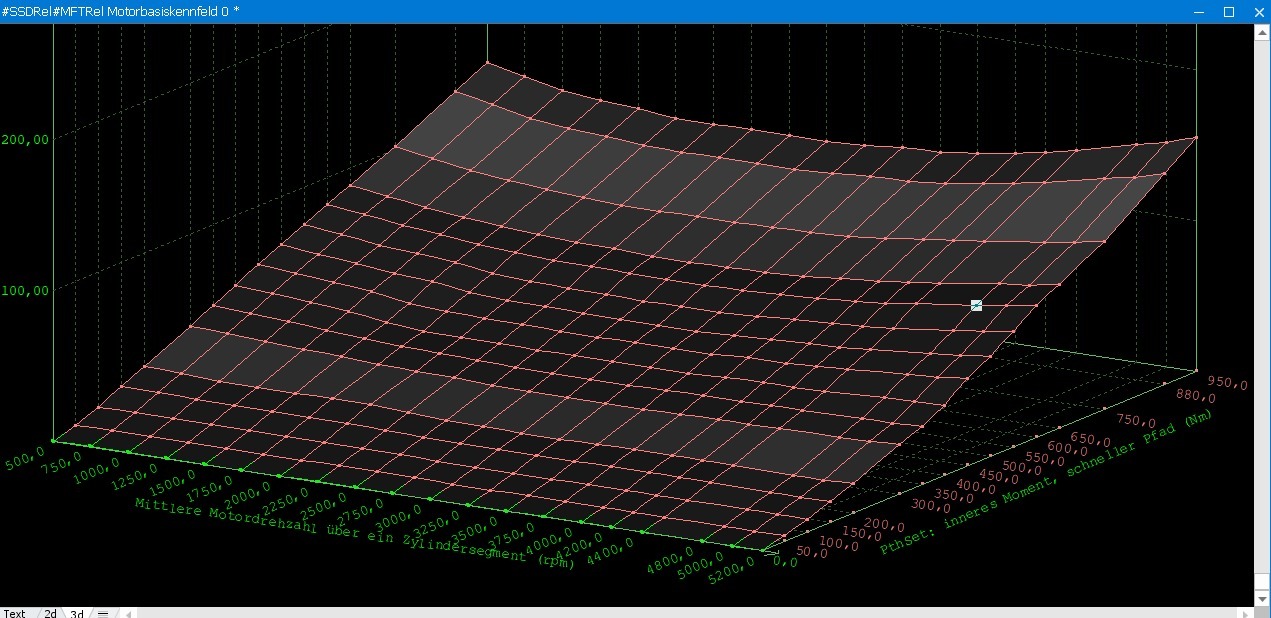The image size is (1271, 618).
Task: Click the horizontal scrollbar's left arrow
Action: coord(128,612)
